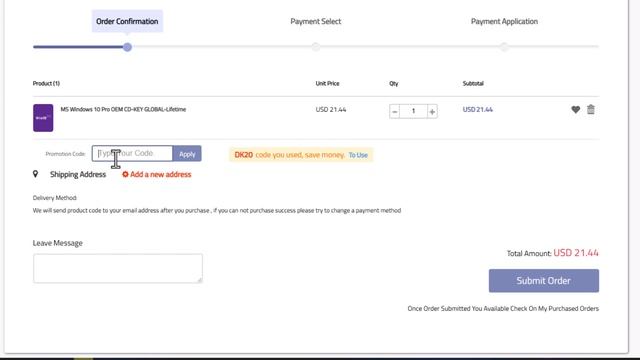Click the Unit Price column header
The width and height of the screenshot is (640, 360).
point(327,83)
